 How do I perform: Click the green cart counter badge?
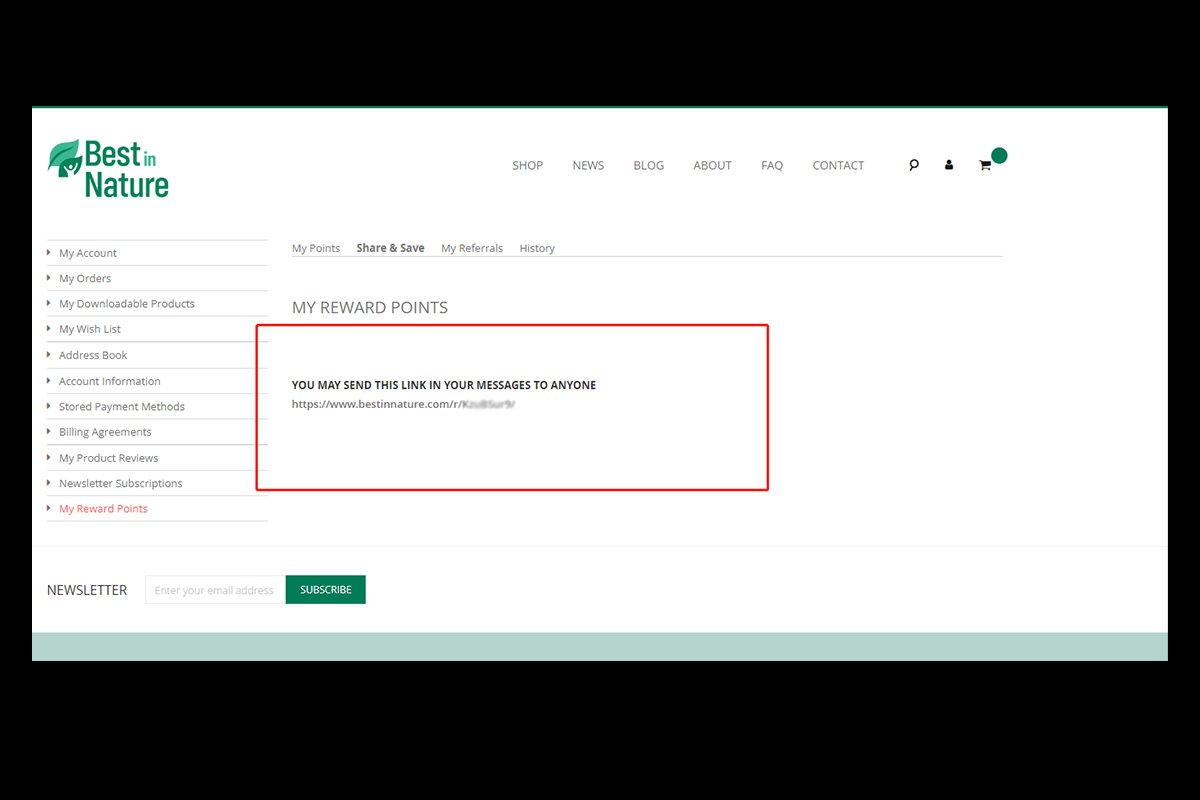tap(999, 155)
